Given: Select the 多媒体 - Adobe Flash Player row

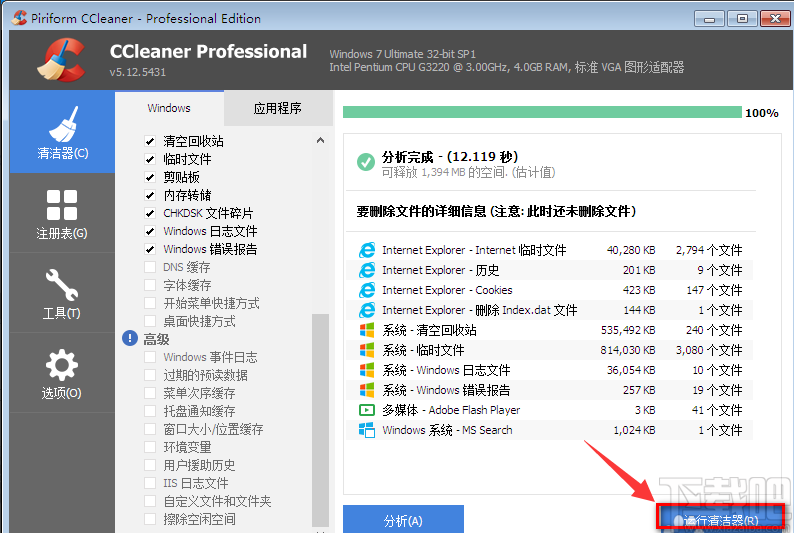Looking at the screenshot, I should (x=549, y=410).
